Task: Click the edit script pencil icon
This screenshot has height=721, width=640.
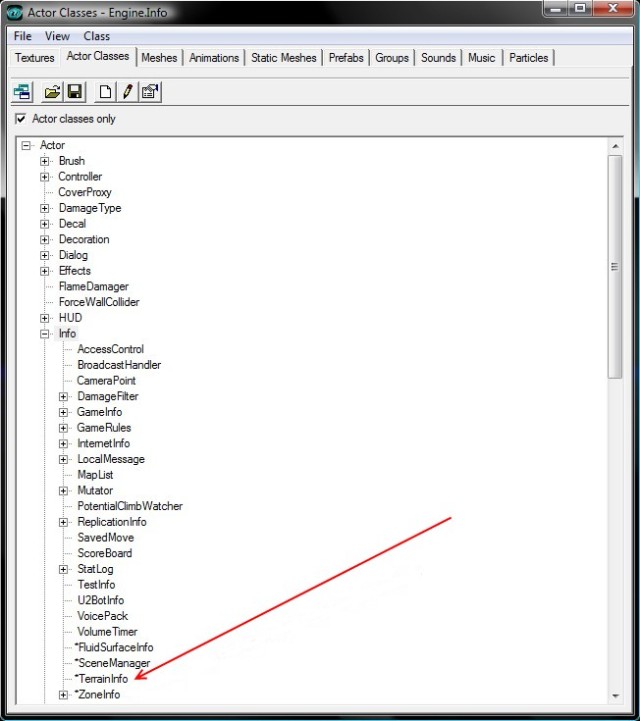Action: (x=127, y=92)
